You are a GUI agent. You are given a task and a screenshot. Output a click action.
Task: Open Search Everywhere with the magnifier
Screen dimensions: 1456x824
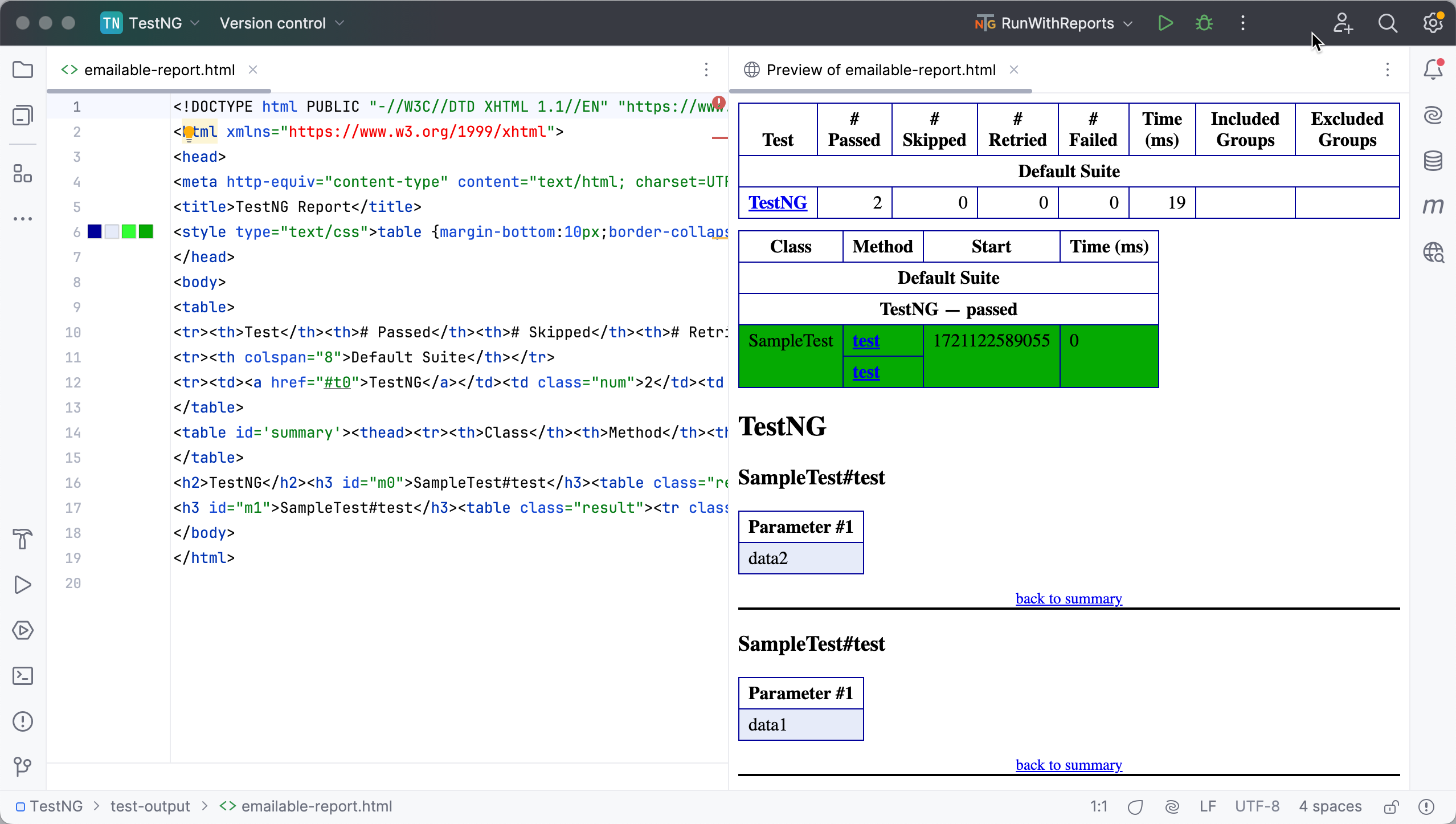1388,23
